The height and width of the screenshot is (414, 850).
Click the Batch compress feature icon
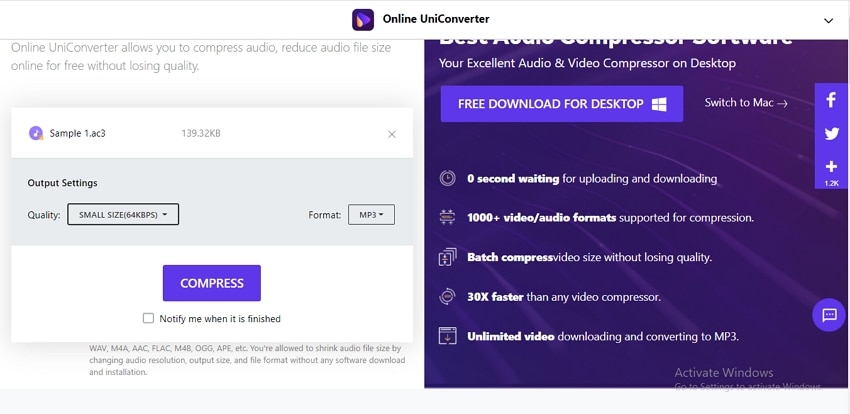pyautogui.click(x=447, y=257)
